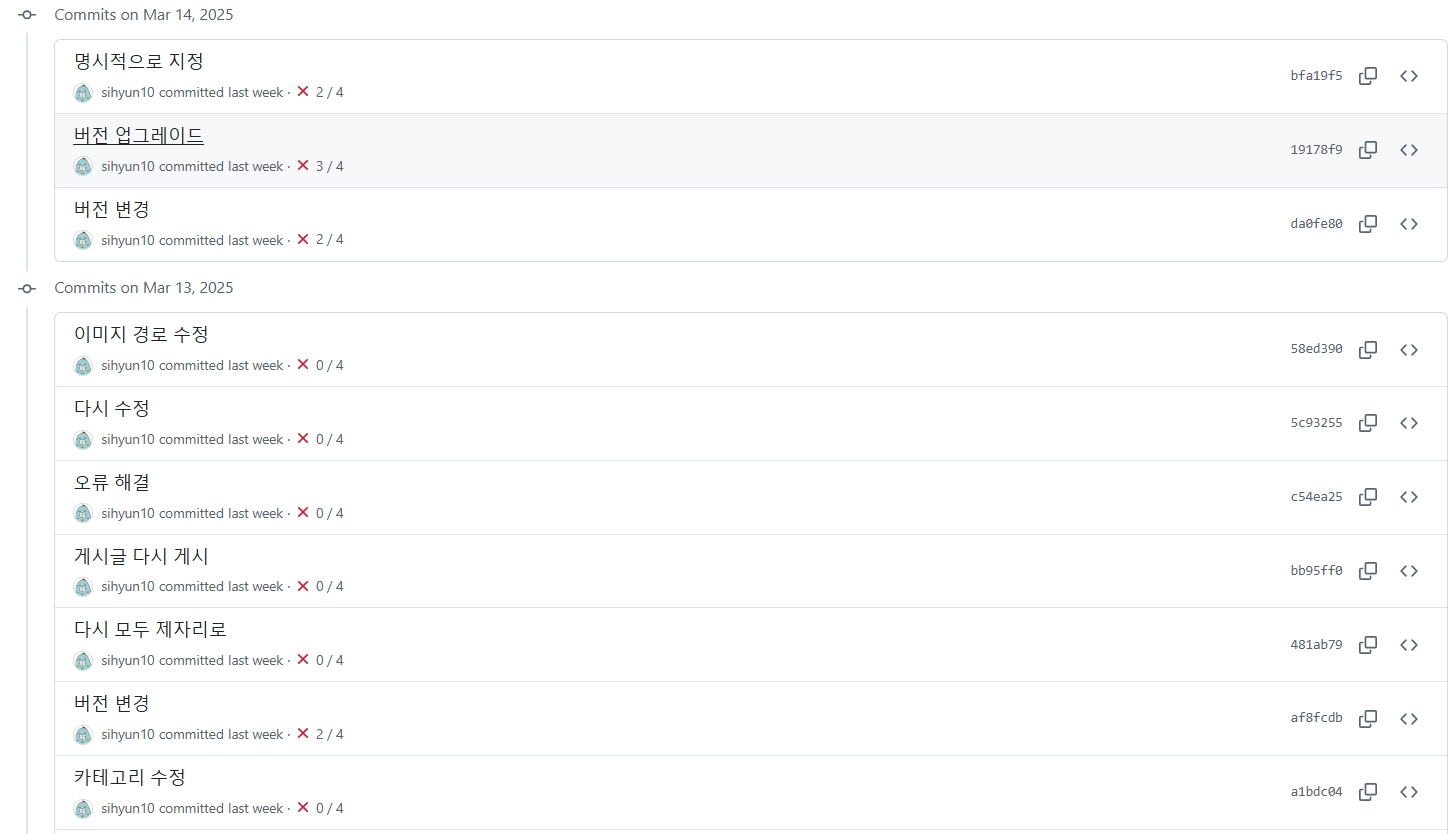
Task: Open sihyun10 avatar on 버전 변경 da0fe80
Action: point(83,240)
